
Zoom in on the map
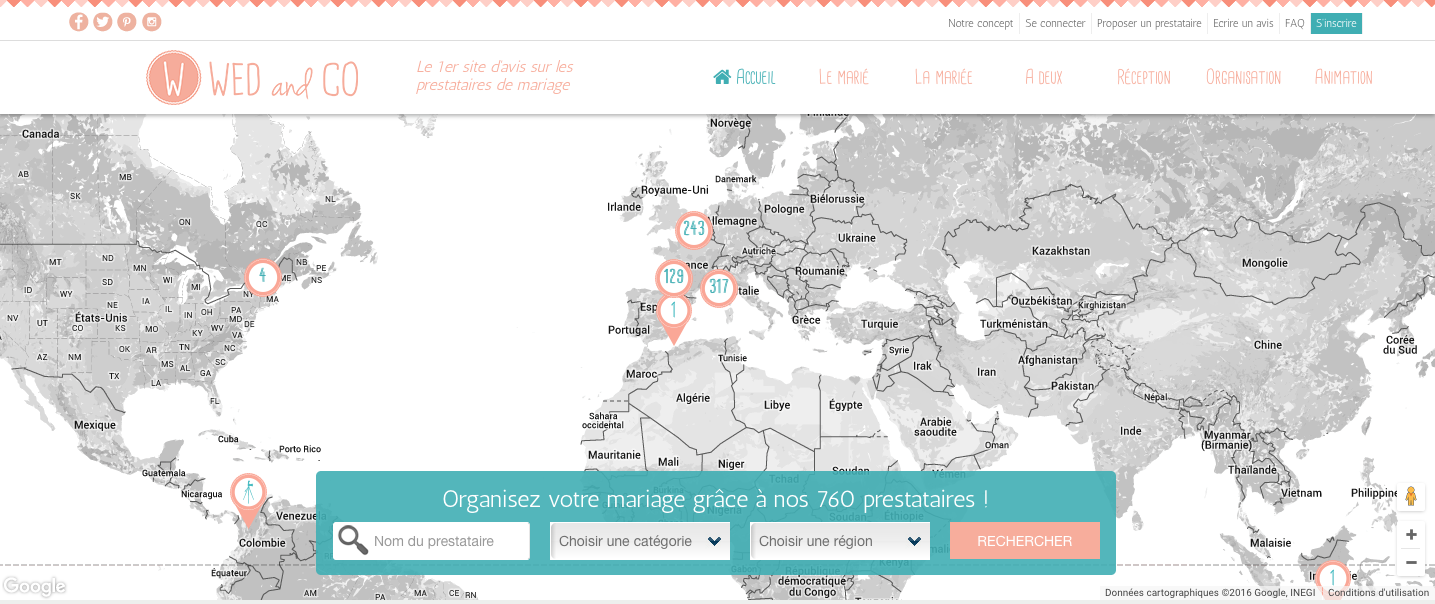[x=1411, y=534]
